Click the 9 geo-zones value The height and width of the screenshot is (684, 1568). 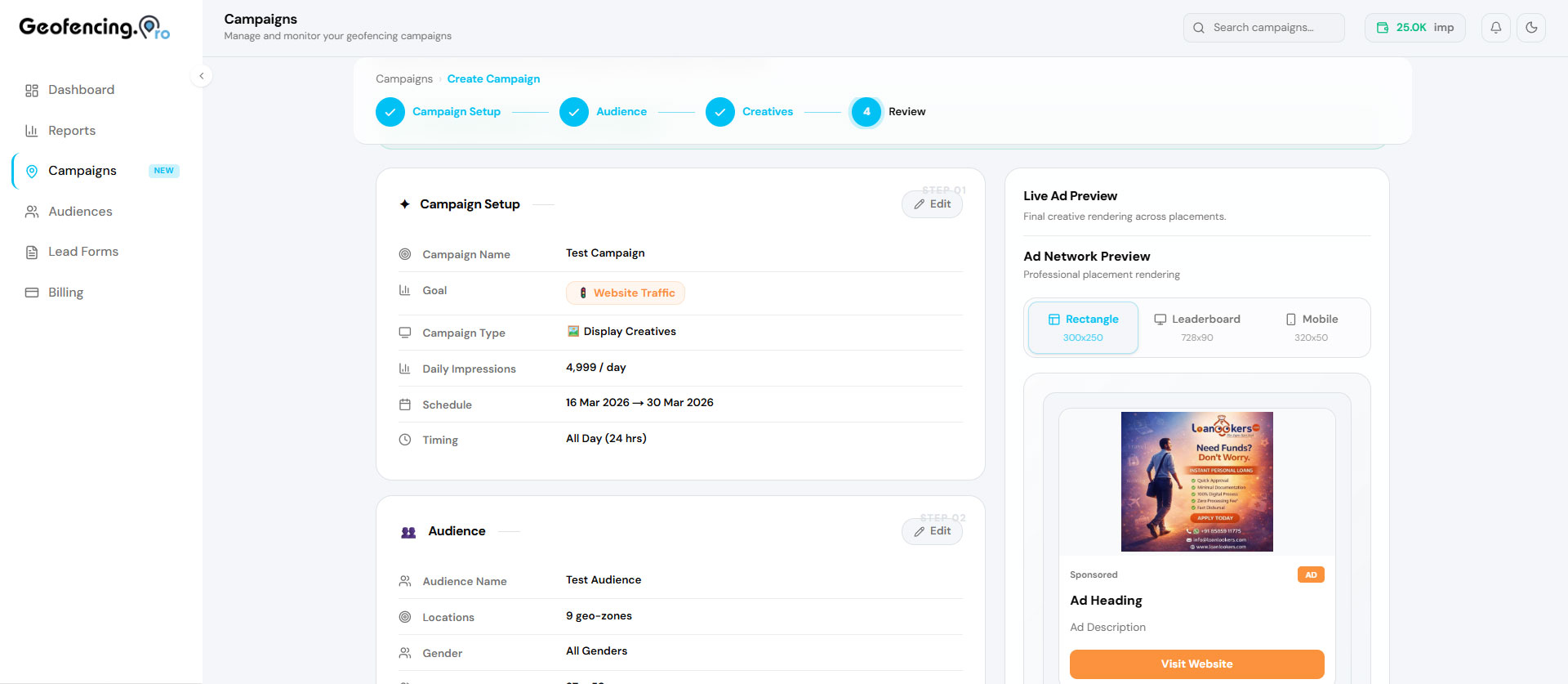[x=599, y=616]
